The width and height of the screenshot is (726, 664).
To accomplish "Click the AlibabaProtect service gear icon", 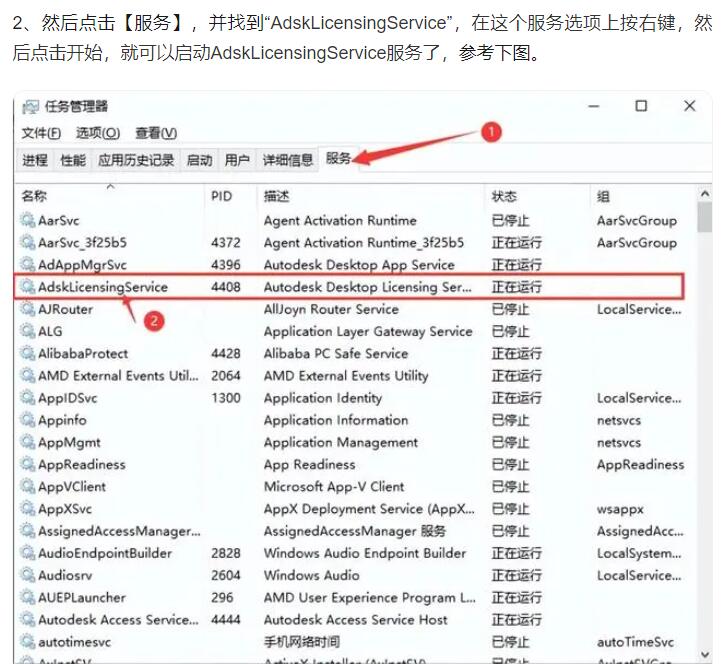I will [x=28, y=354].
